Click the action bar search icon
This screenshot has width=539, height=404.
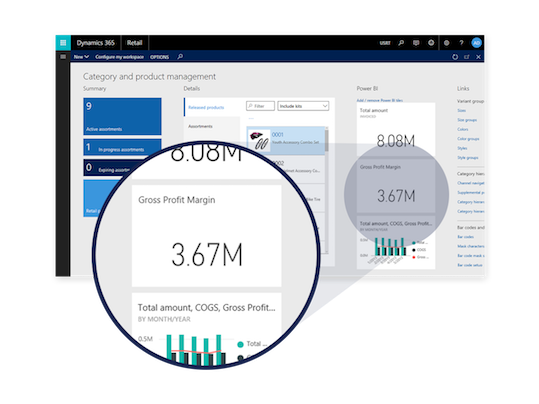click(x=180, y=56)
